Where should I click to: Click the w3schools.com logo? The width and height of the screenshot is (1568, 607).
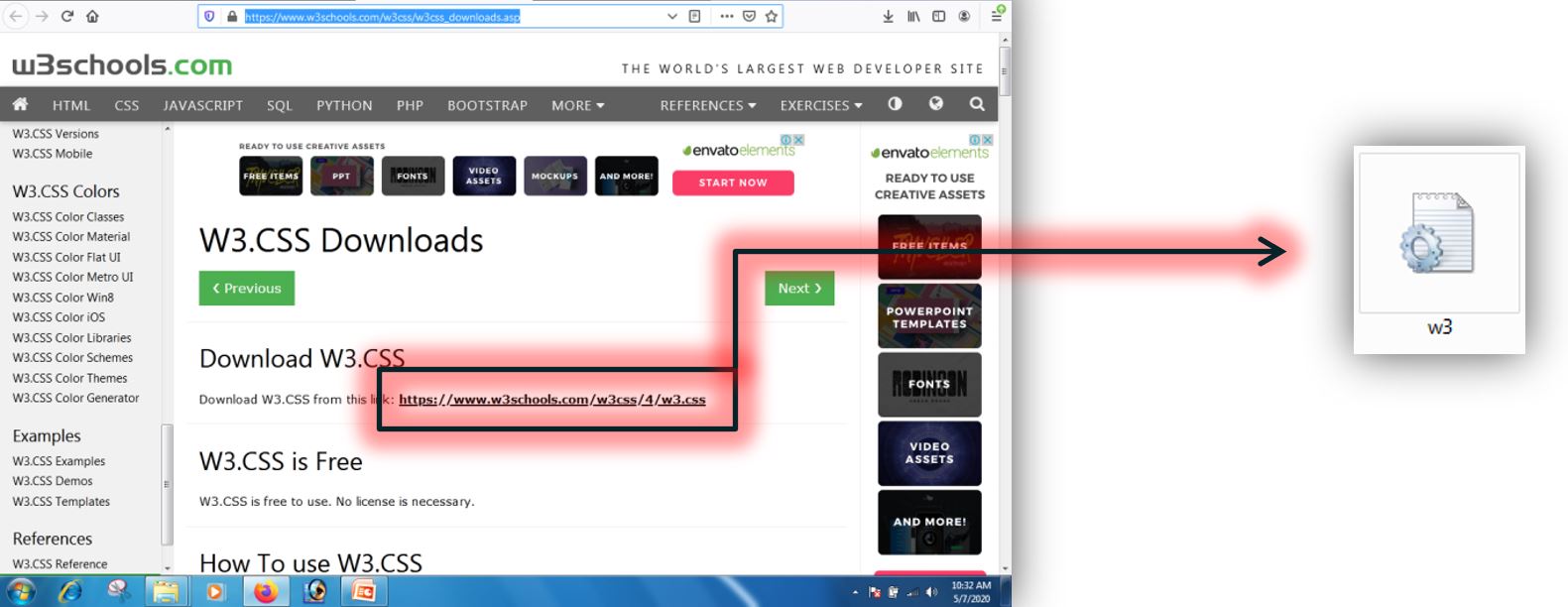pyautogui.click(x=122, y=65)
